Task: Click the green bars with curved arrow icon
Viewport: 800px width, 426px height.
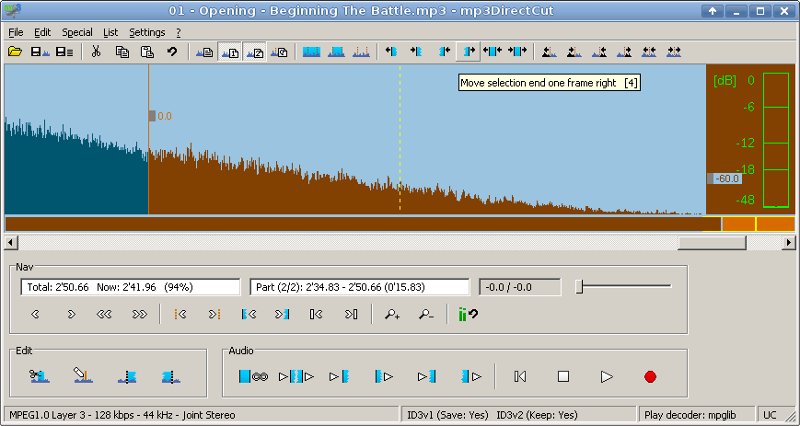Action: 468,314
